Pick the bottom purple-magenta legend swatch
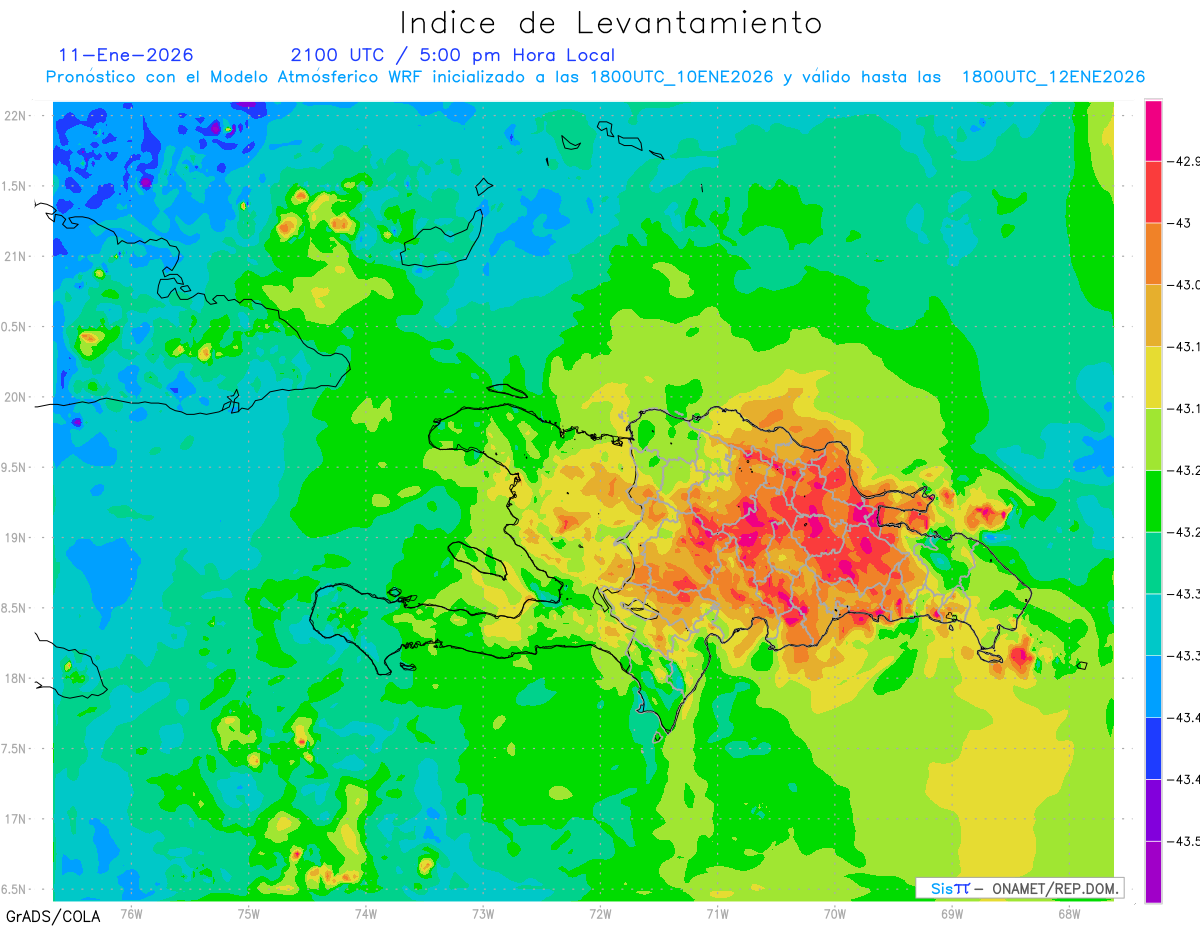1200x927 pixels. 1153,872
